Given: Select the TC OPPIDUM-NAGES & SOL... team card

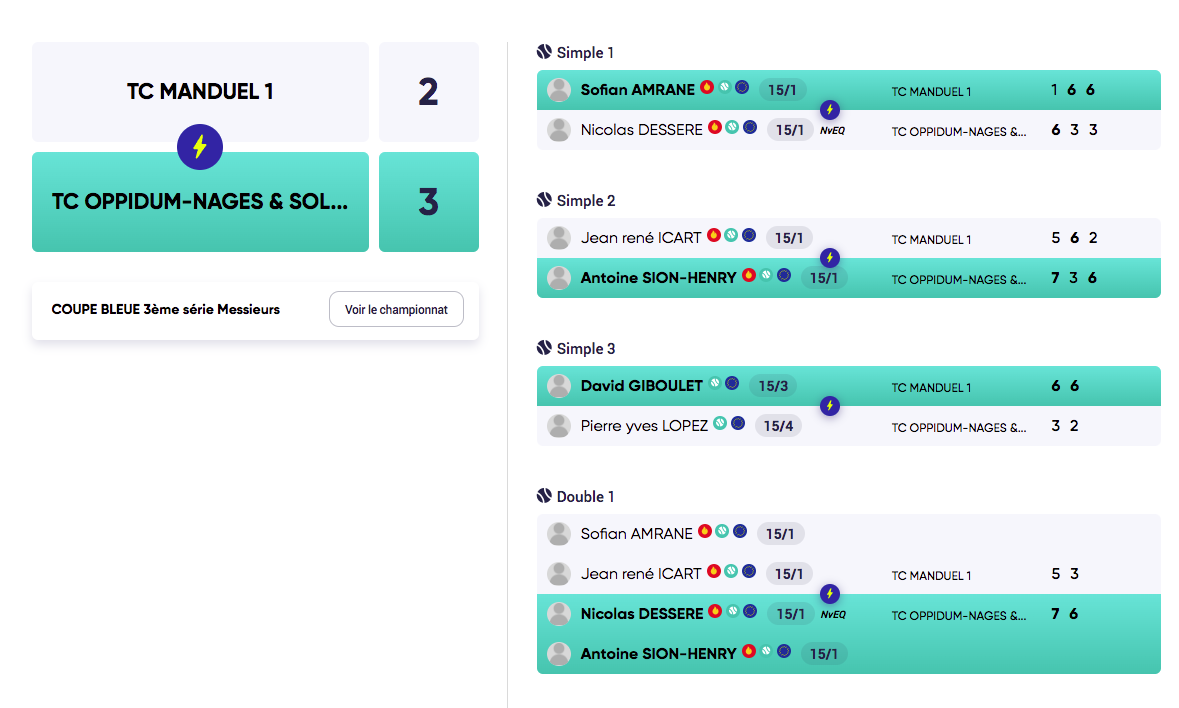Looking at the screenshot, I should coord(200,201).
